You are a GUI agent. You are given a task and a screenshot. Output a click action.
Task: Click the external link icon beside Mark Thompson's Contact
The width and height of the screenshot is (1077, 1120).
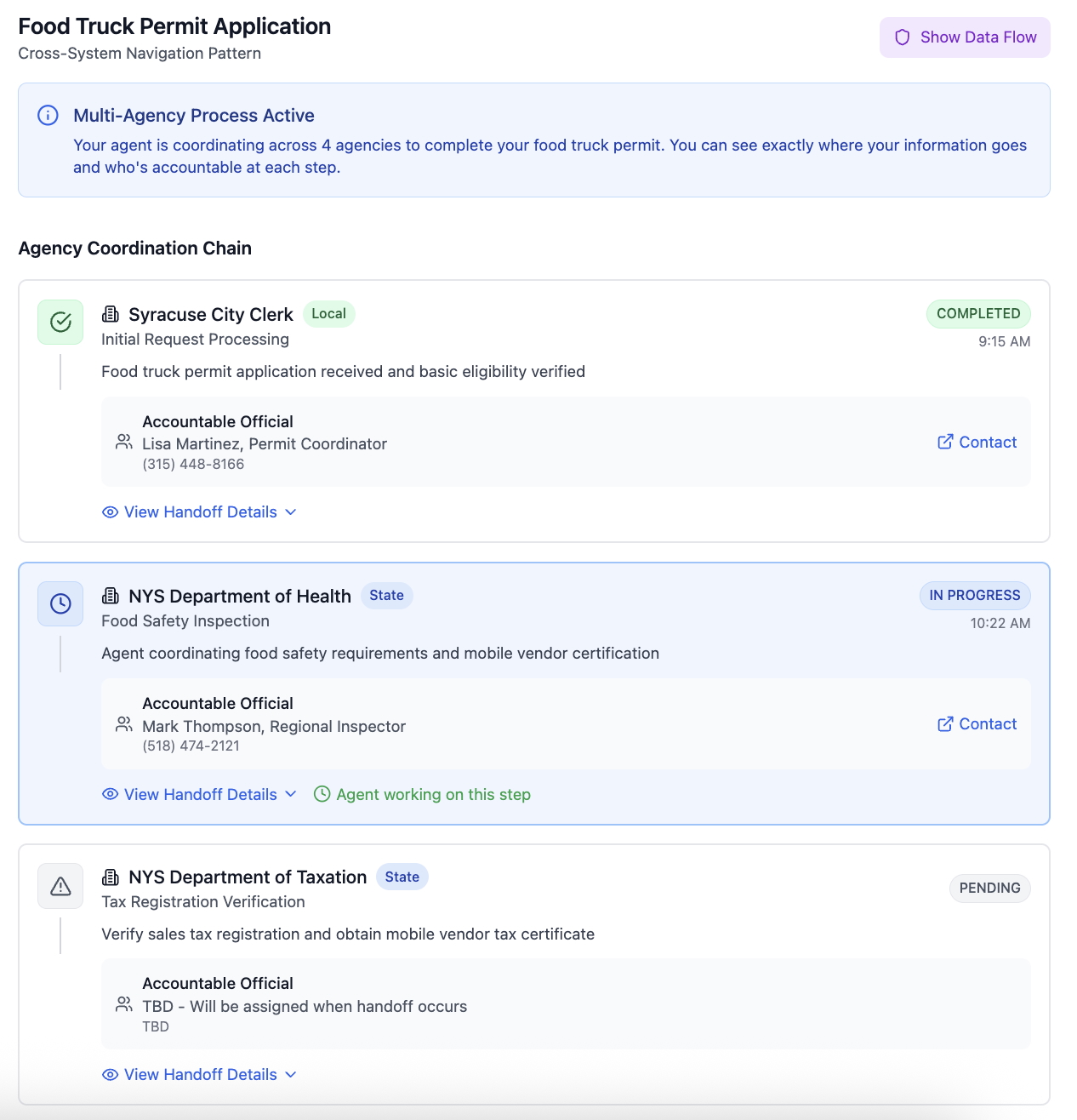tap(944, 724)
